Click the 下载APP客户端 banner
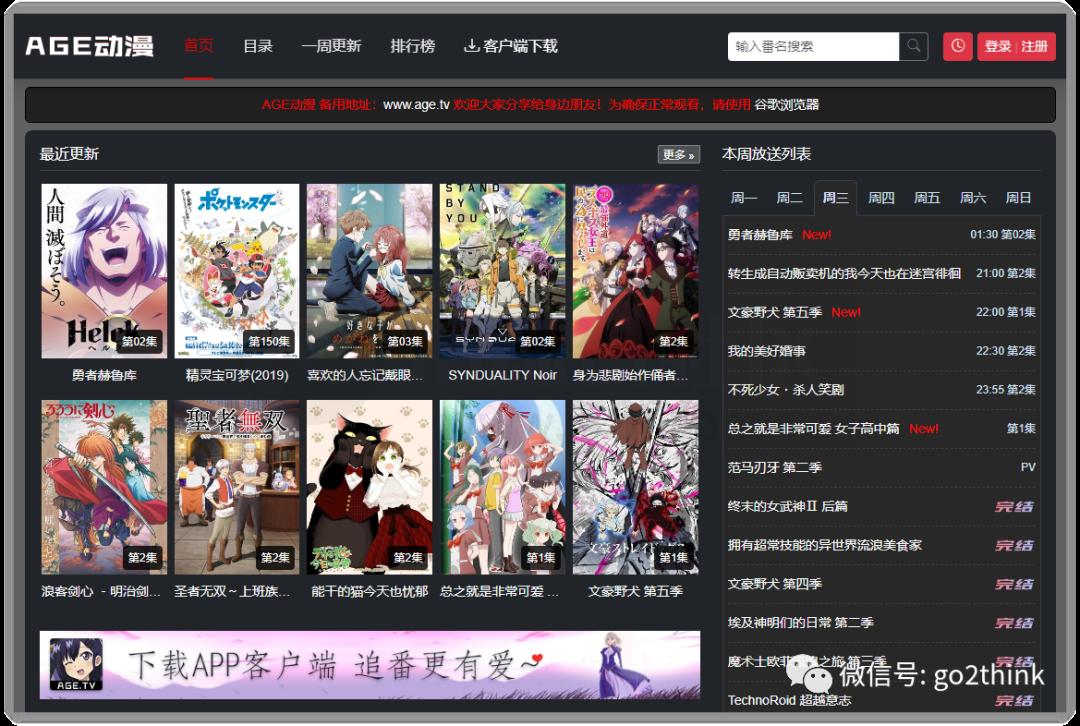The image size is (1080, 726). [x=370, y=665]
